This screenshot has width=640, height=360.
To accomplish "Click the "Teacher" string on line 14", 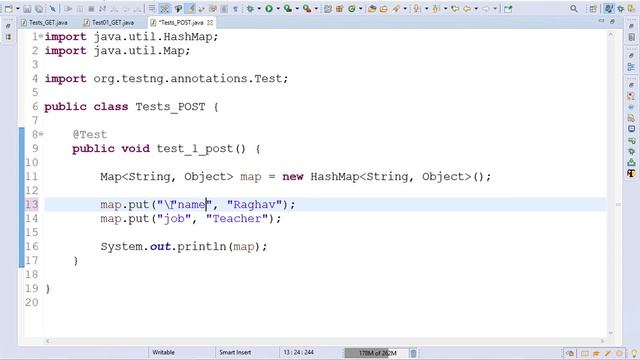I will (237, 218).
